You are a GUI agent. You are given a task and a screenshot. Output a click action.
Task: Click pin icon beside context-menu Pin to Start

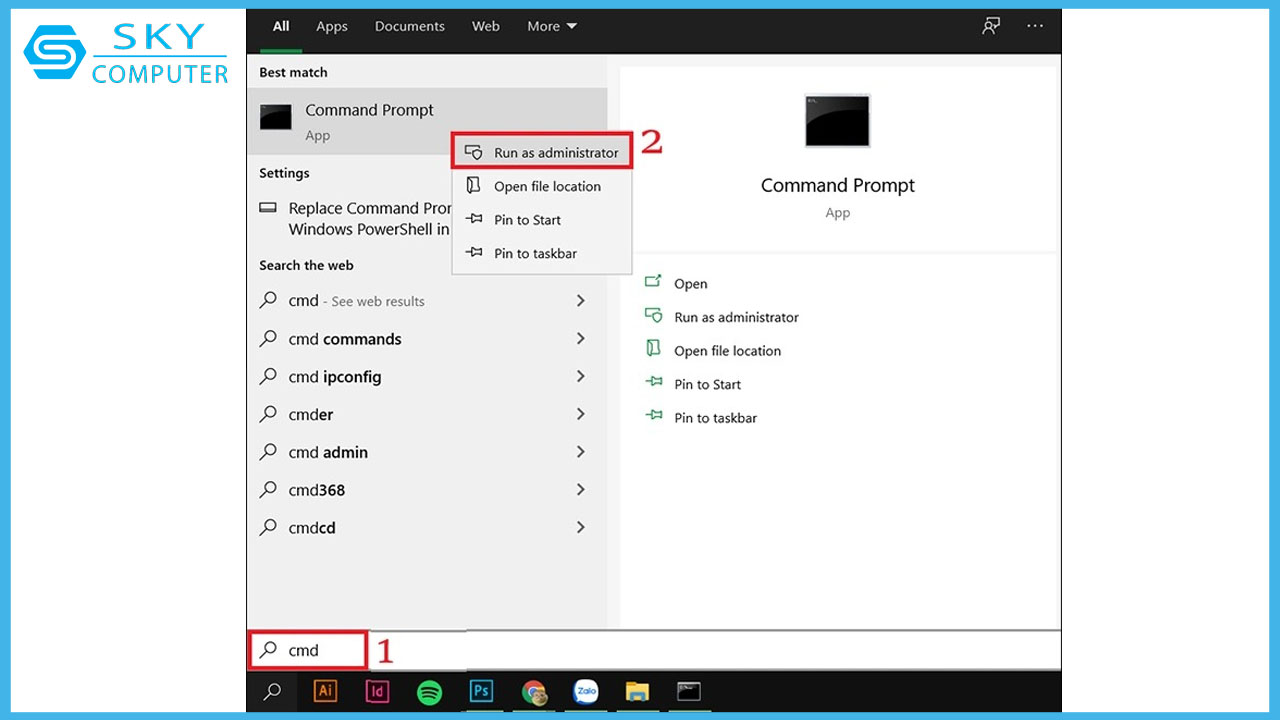pyautogui.click(x=475, y=220)
